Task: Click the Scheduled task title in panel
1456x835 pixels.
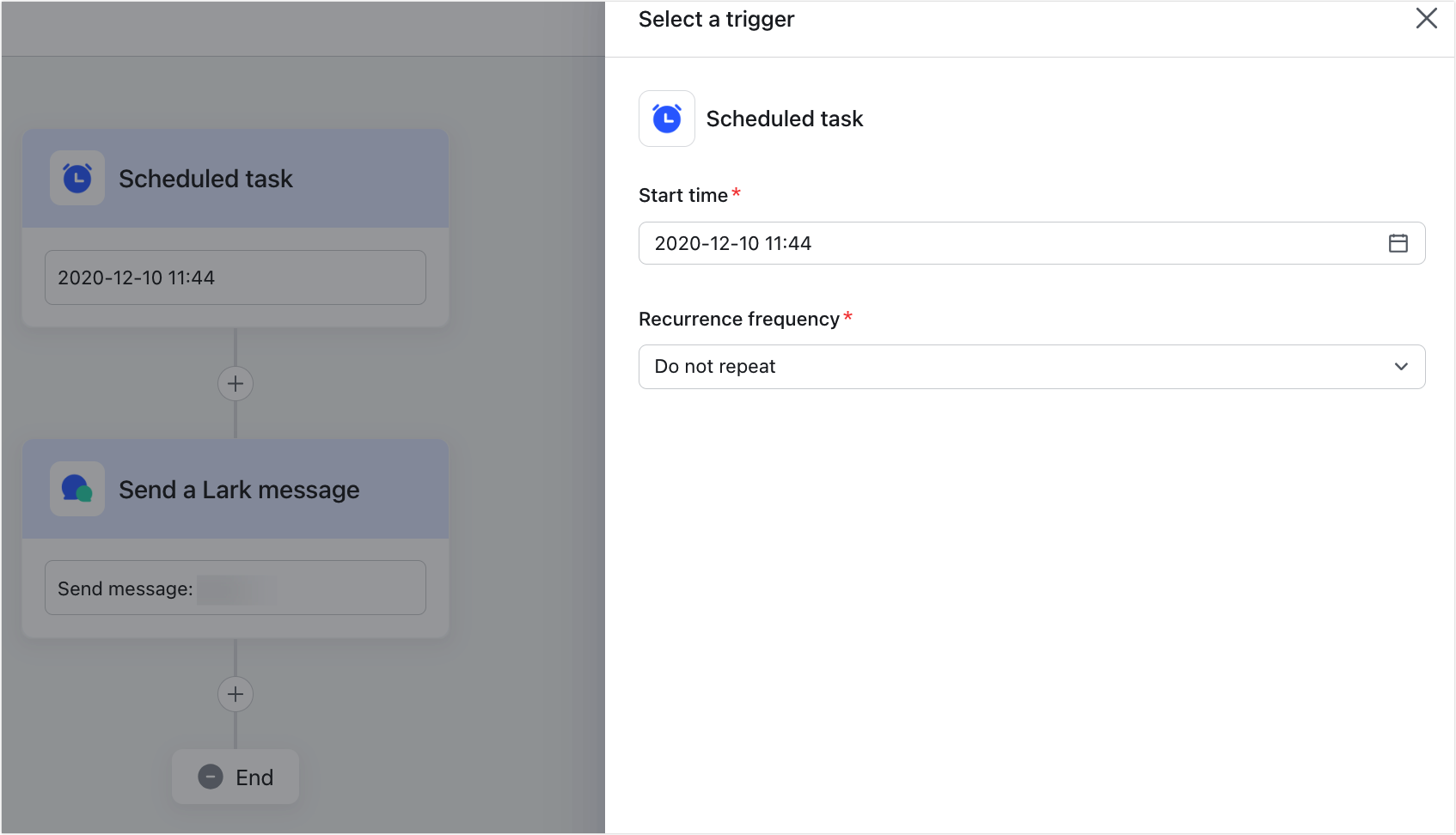Action: [784, 119]
